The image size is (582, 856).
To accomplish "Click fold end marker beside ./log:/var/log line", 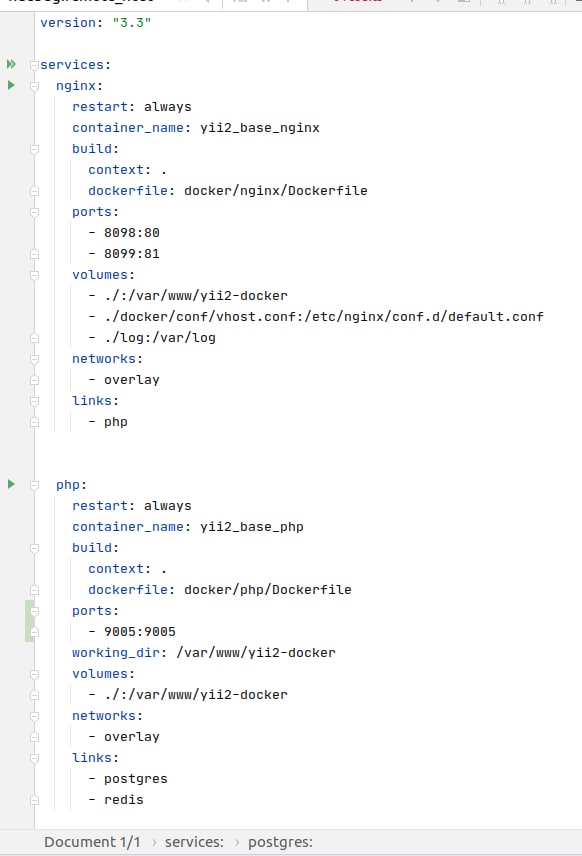I will (x=34, y=338).
